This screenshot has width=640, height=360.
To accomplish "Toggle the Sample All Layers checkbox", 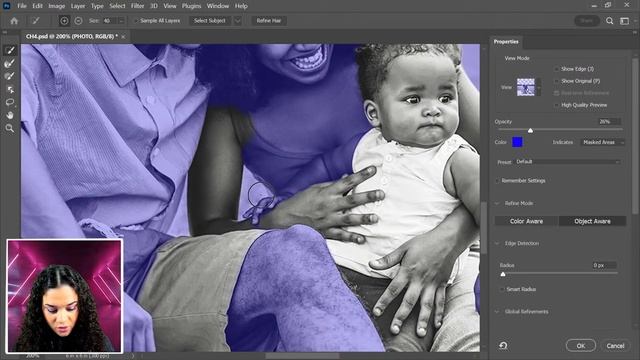I will click(x=136, y=21).
